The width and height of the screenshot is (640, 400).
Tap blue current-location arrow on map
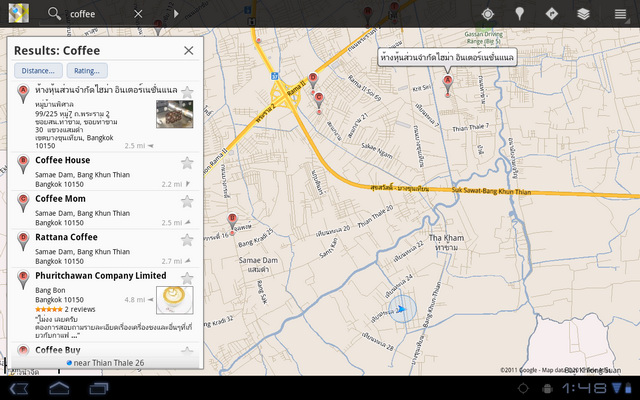[x=402, y=309]
